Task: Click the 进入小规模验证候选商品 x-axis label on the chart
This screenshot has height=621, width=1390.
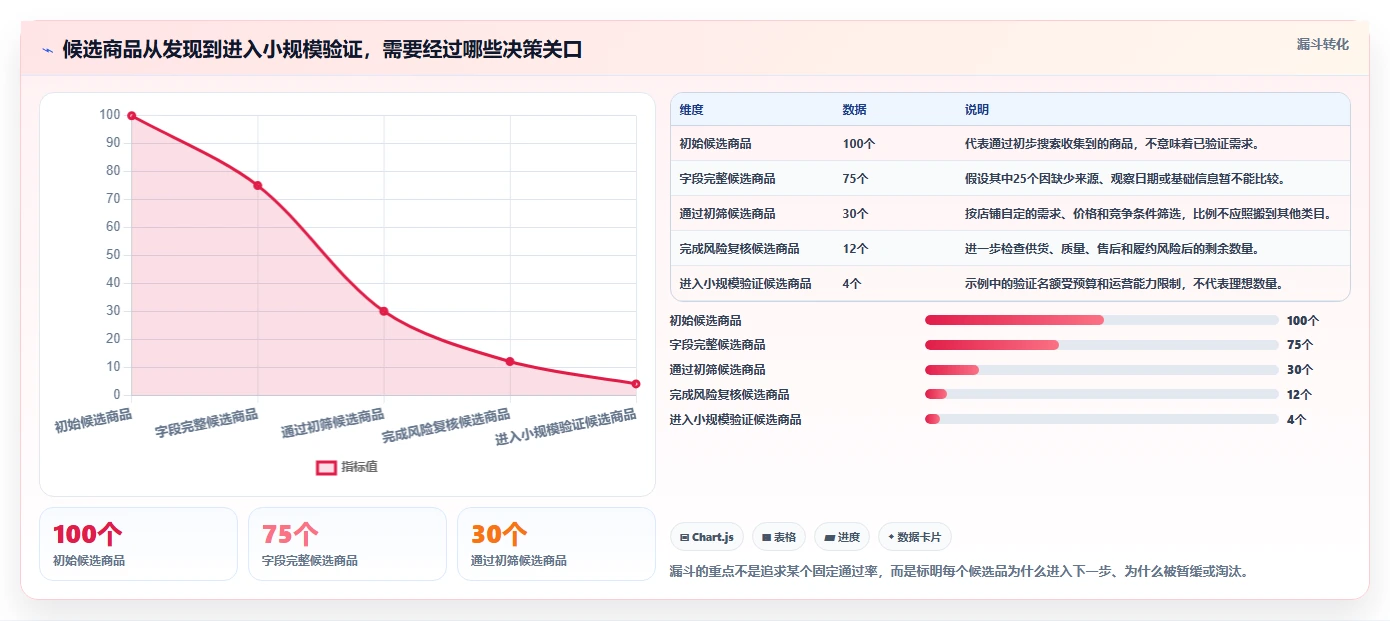Action: (x=566, y=427)
